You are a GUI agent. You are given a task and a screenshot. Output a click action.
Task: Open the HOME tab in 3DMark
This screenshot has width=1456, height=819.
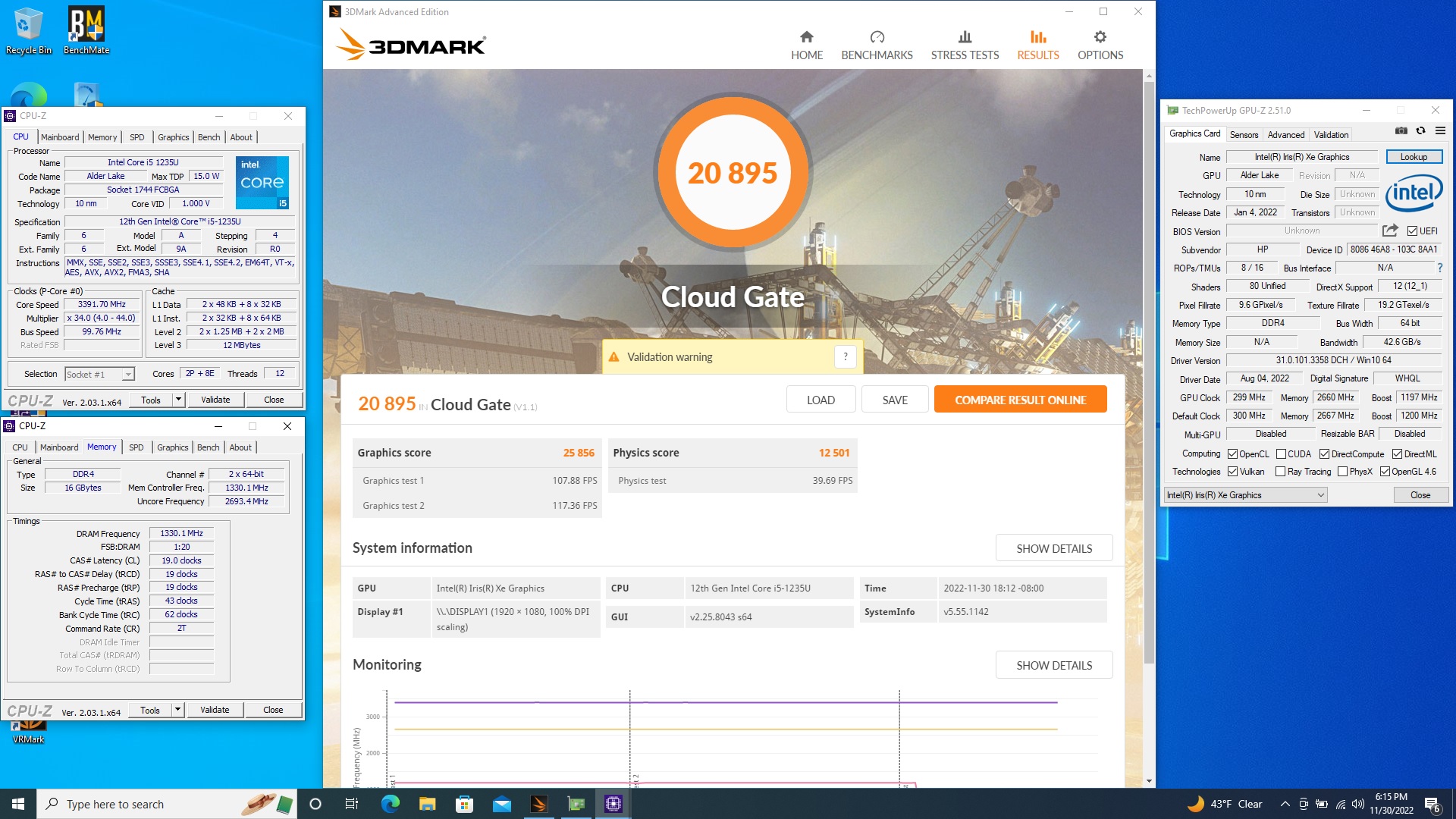click(807, 45)
